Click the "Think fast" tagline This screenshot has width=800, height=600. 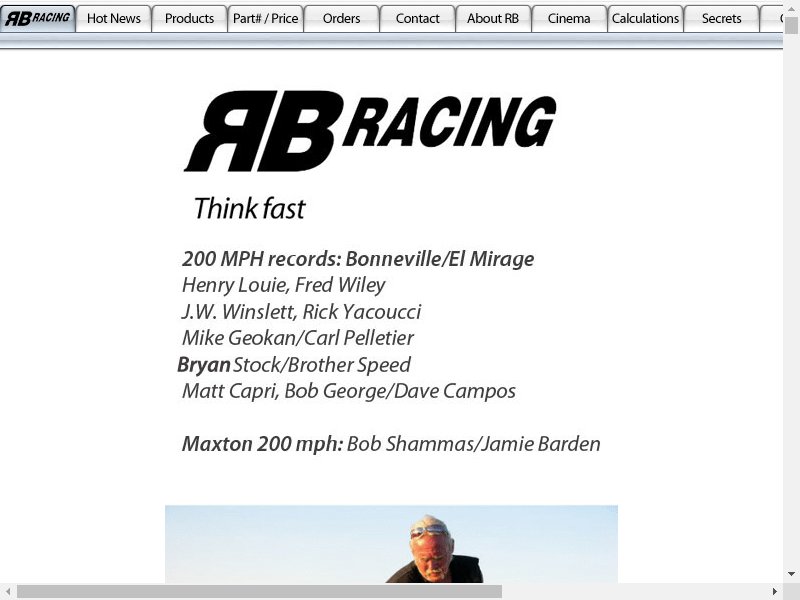click(x=249, y=209)
